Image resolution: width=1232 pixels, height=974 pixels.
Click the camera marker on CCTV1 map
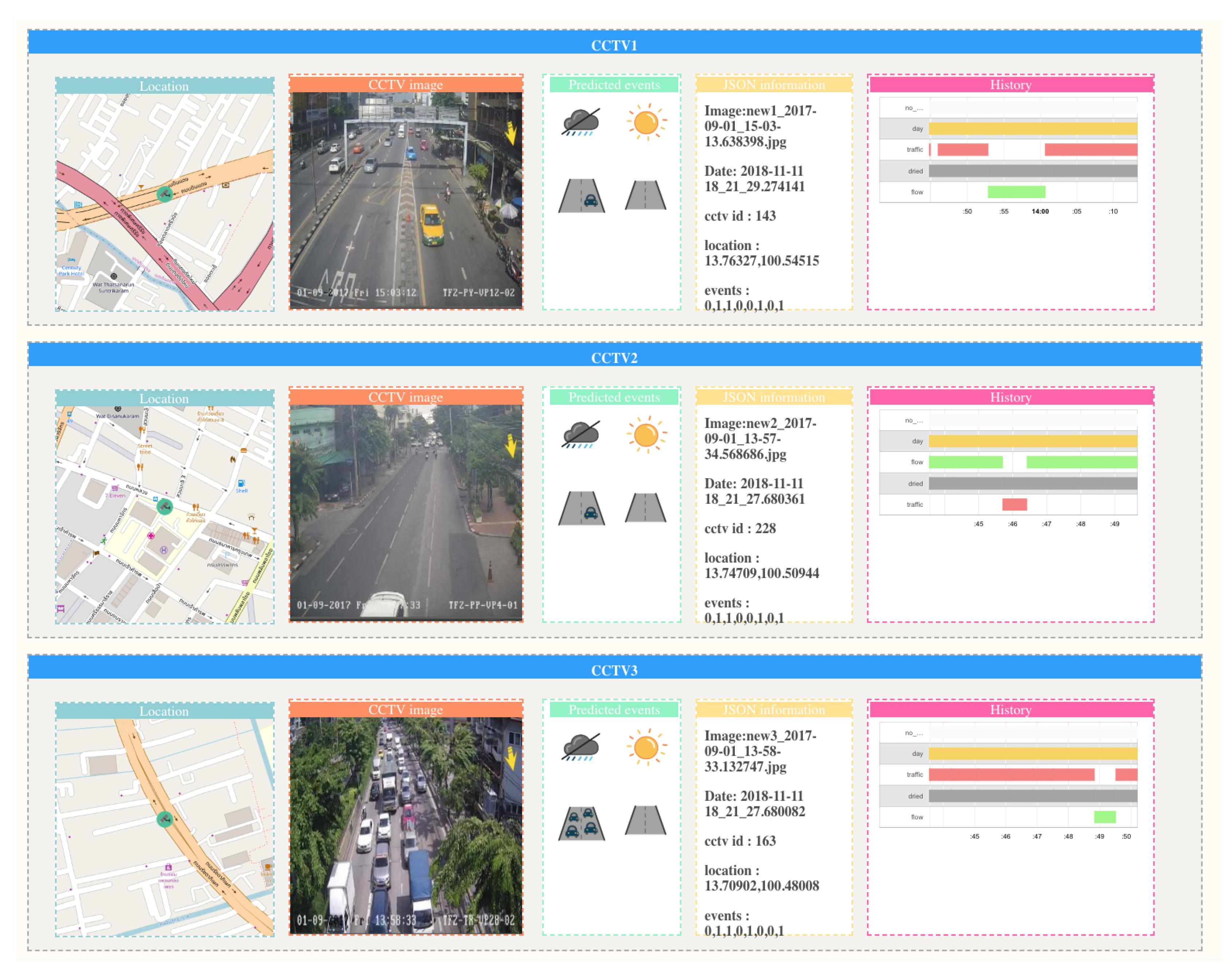(x=165, y=194)
